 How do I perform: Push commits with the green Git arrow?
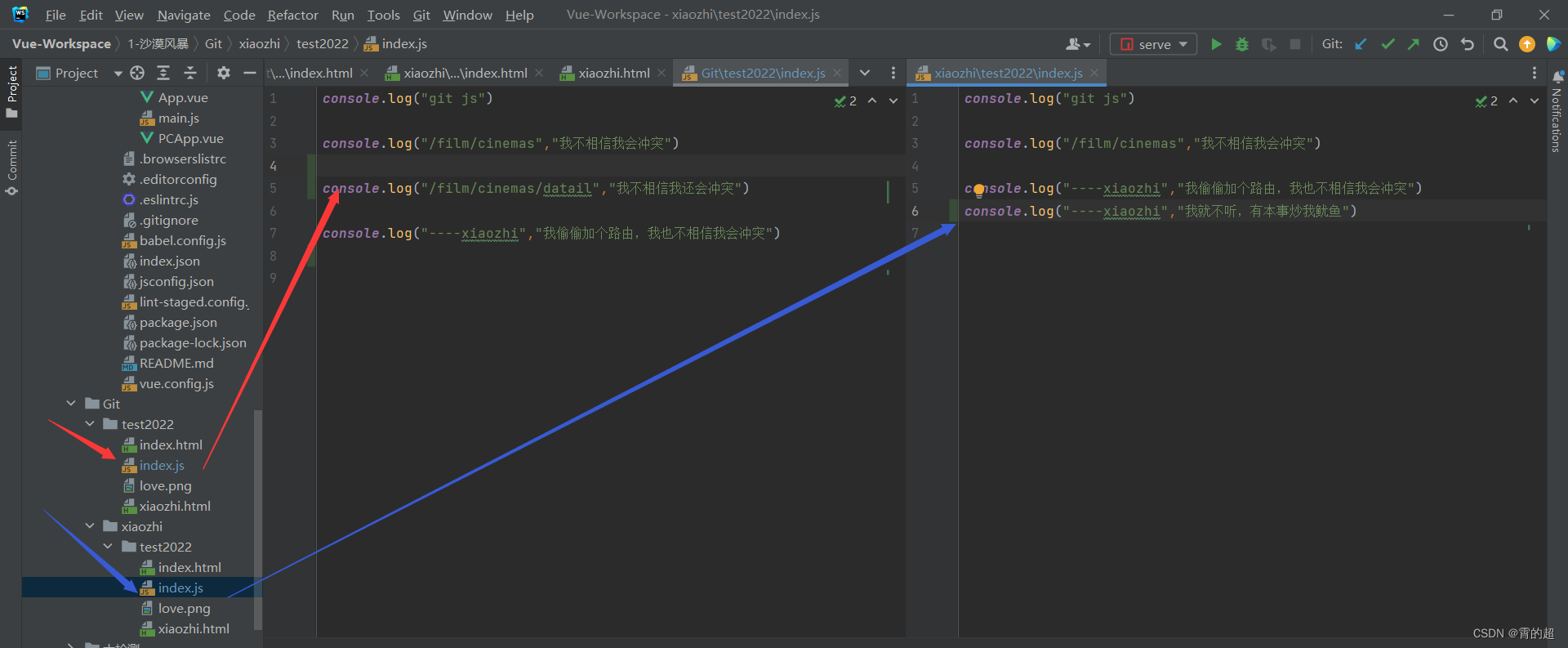(x=1414, y=44)
